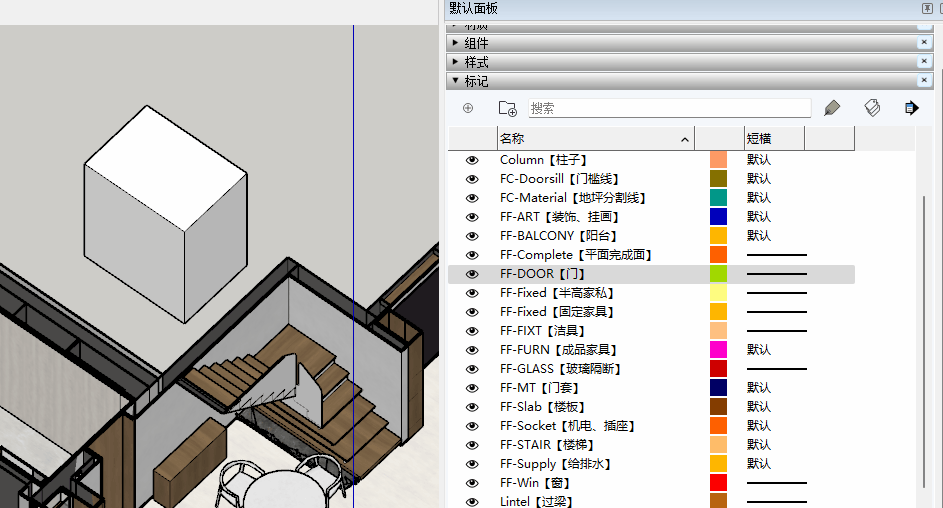
Task: Close the 样式 panel section
Action: tap(924, 62)
